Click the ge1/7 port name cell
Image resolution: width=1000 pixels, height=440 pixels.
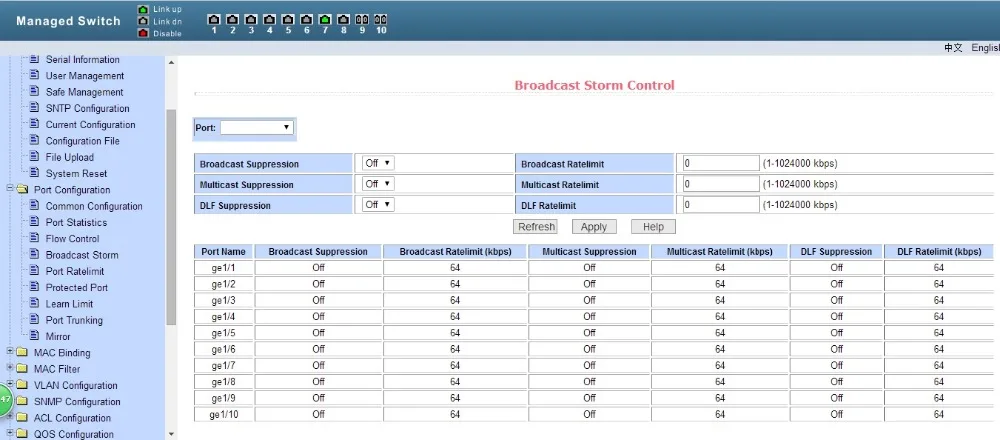pyautogui.click(x=223, y=365)
